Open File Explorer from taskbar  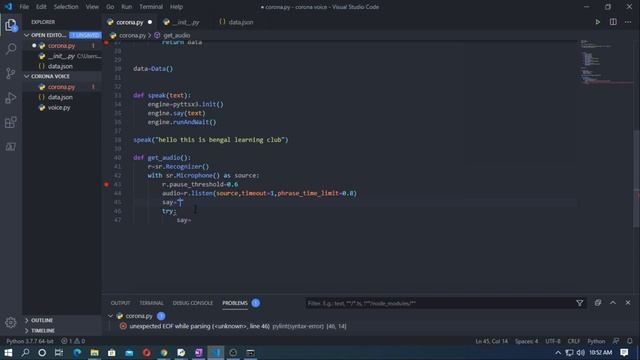pyautogui.click(x=94, y=353)
